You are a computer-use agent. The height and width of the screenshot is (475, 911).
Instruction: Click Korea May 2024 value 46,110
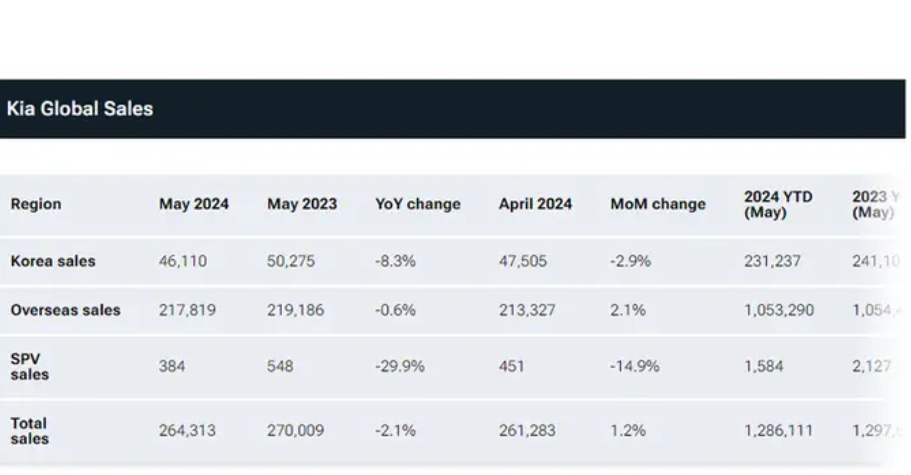click(x=182, y=261)
